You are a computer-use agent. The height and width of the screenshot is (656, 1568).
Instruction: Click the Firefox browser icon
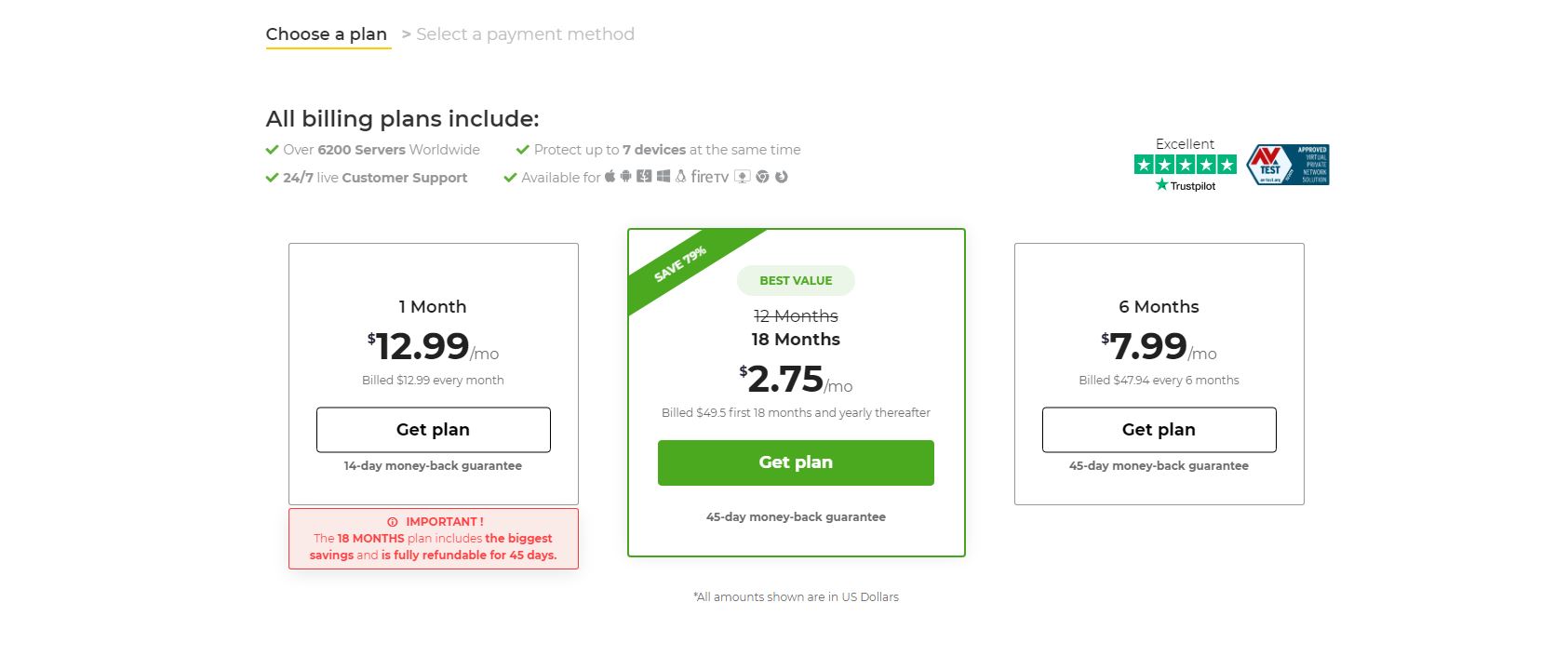[782, 176]
